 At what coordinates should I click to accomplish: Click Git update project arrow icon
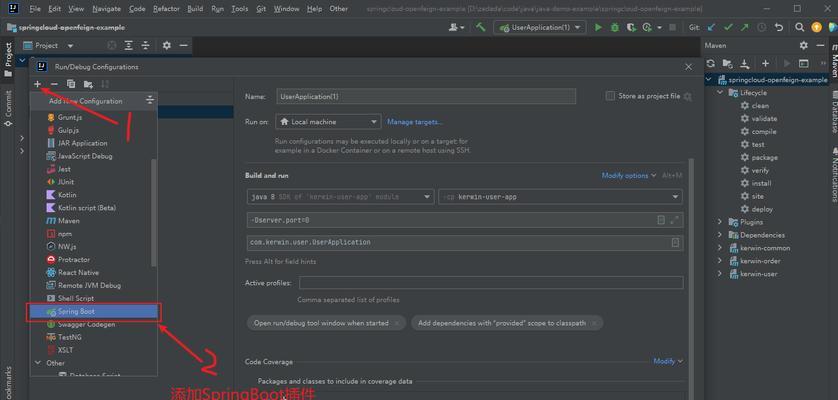point(711,27)
